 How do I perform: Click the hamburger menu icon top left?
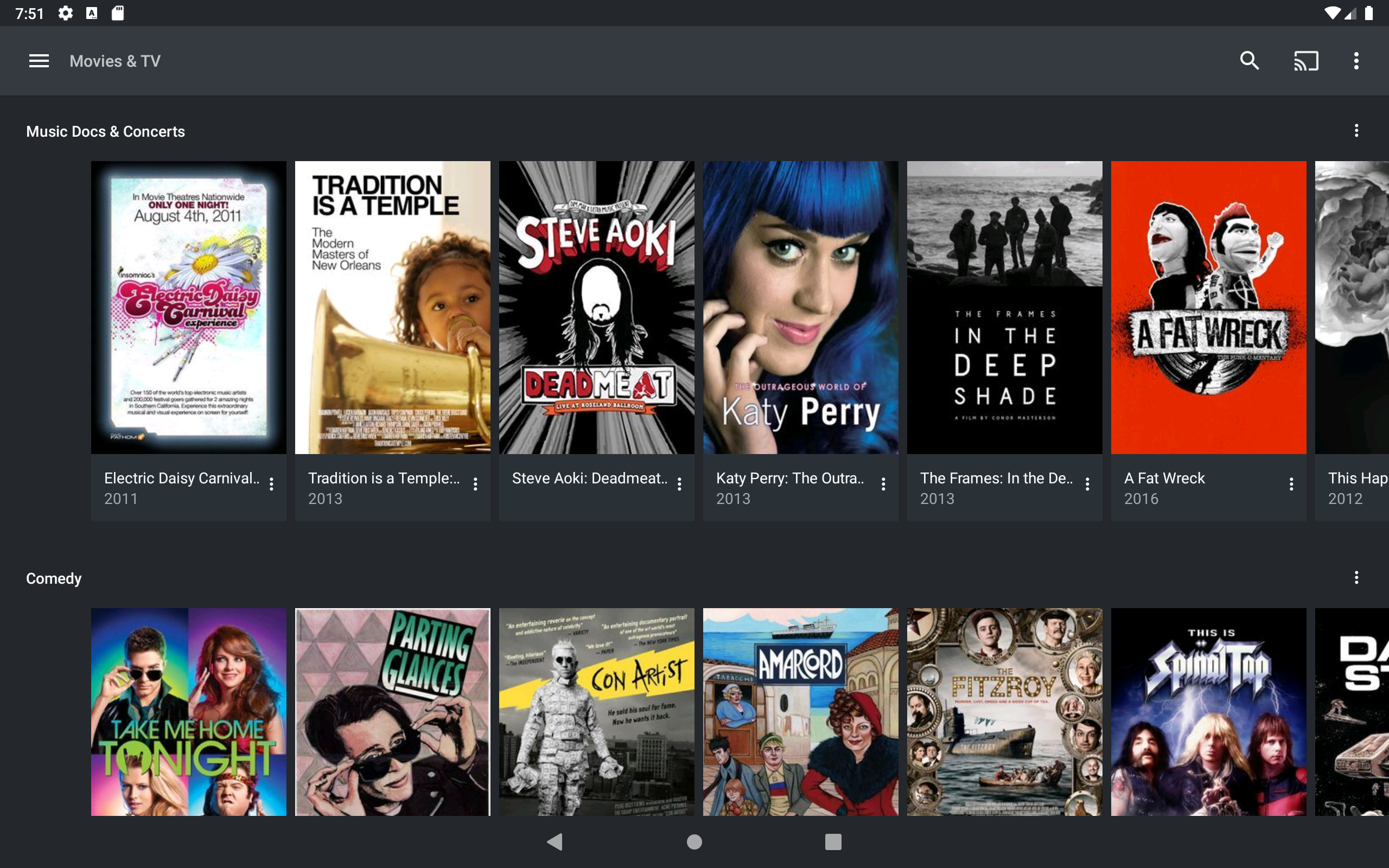pyautogui.click(x=38, y=61)
